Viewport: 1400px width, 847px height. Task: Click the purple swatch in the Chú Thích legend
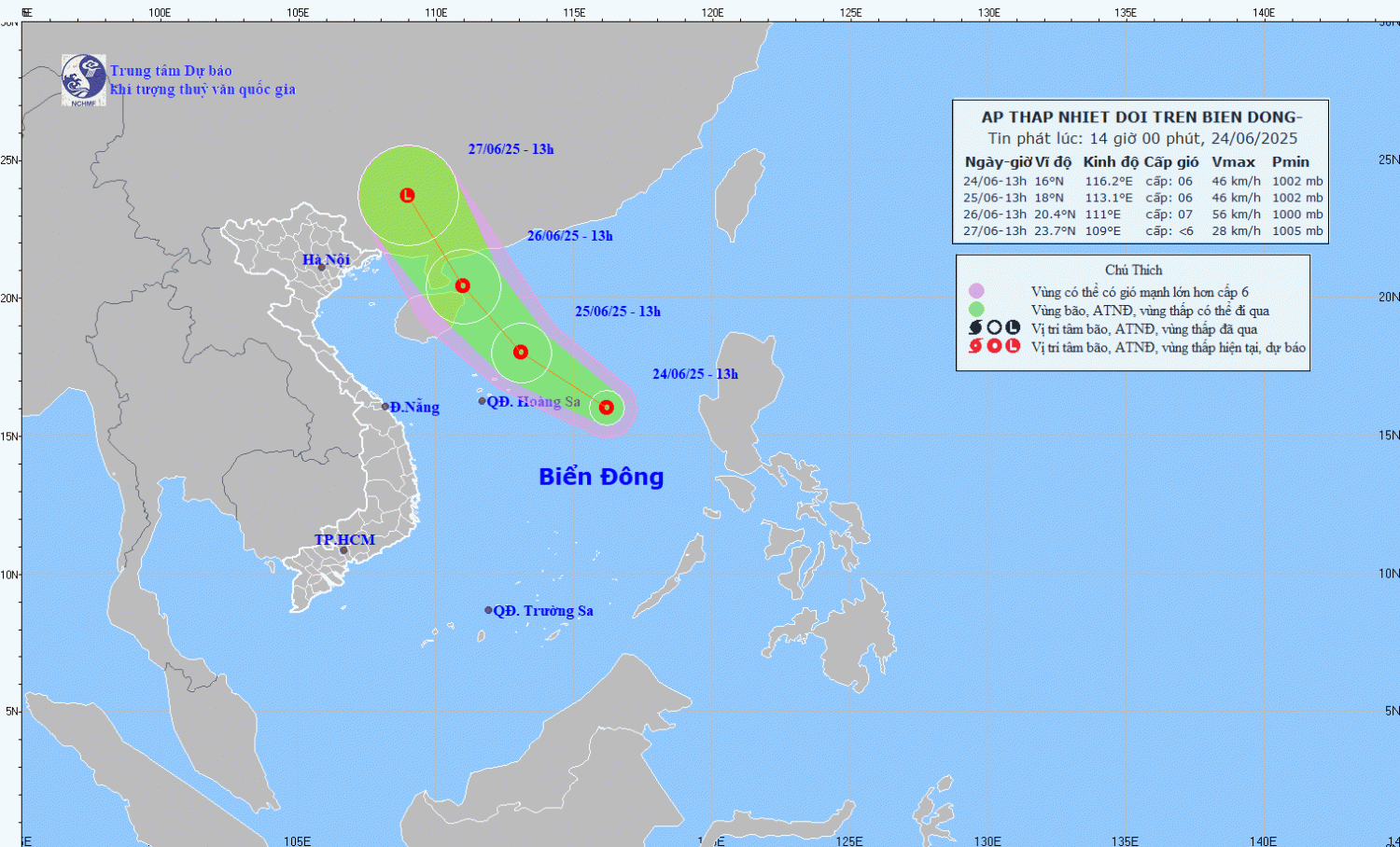coord(976,291)
